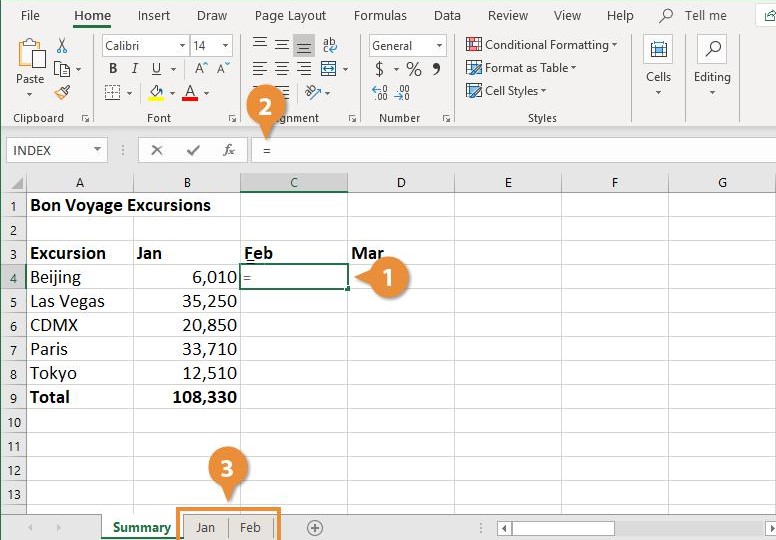Click the Format Painter brush icon
Image resolution: width=776 pixels, height=540 pixels.
(62, 92)
